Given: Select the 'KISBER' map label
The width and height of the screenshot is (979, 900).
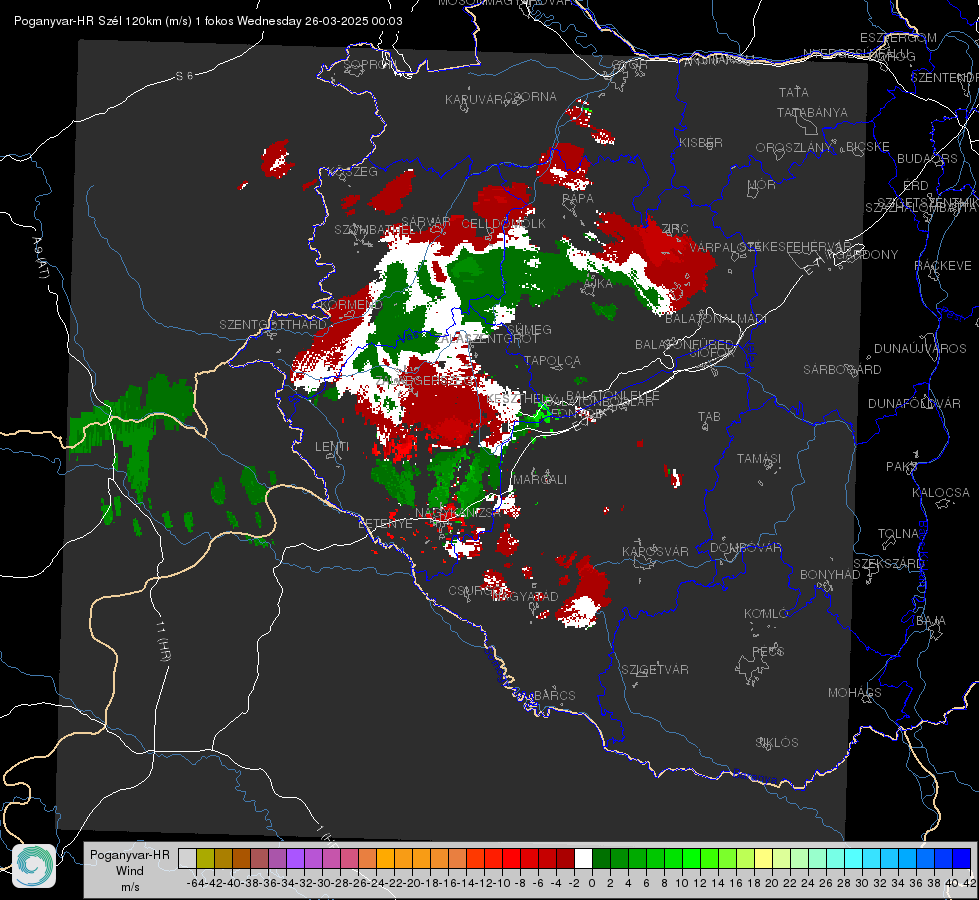Looking at the screenshot, I should pos(701,142).
